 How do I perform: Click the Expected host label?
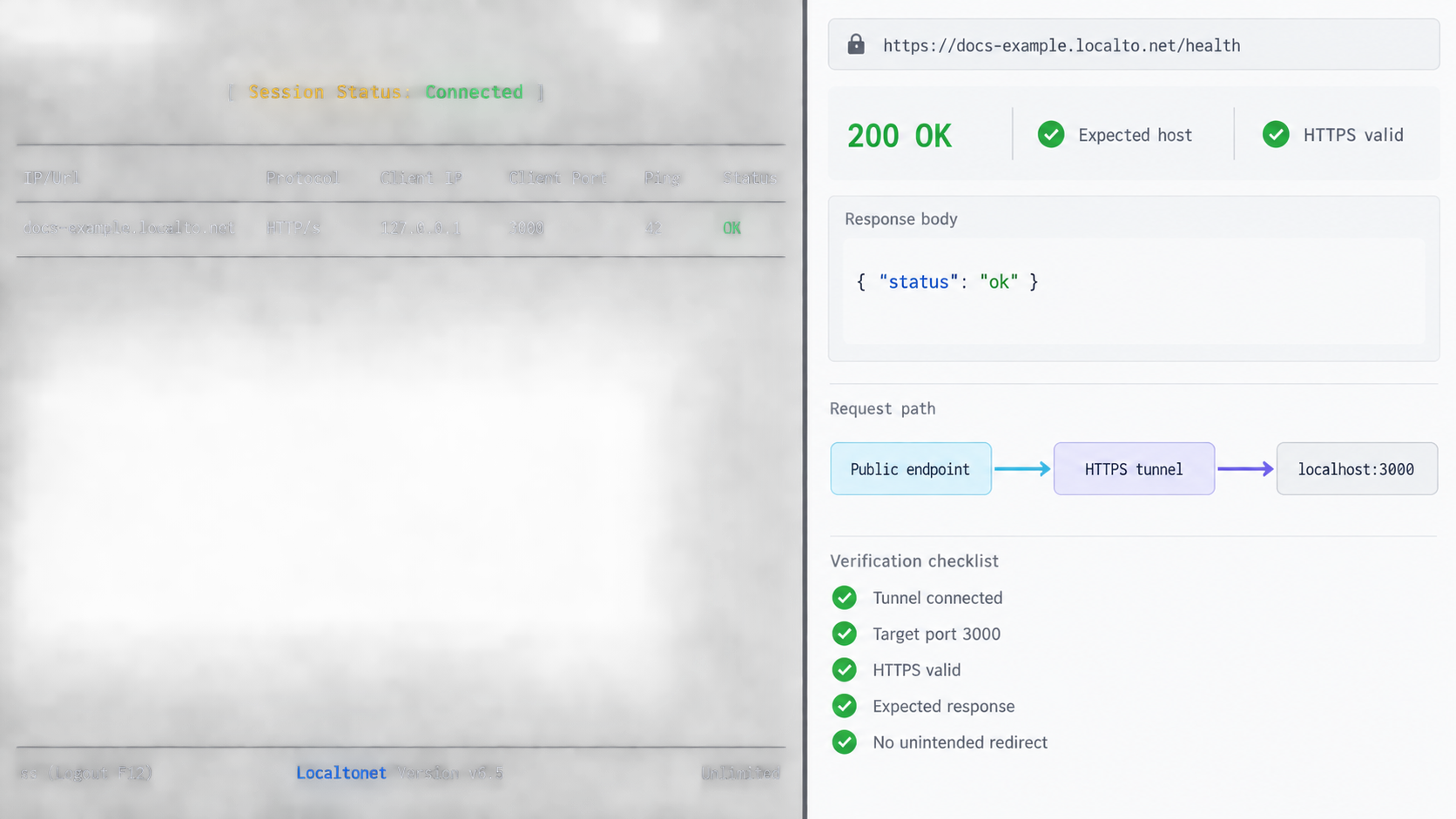(1136, 135)
